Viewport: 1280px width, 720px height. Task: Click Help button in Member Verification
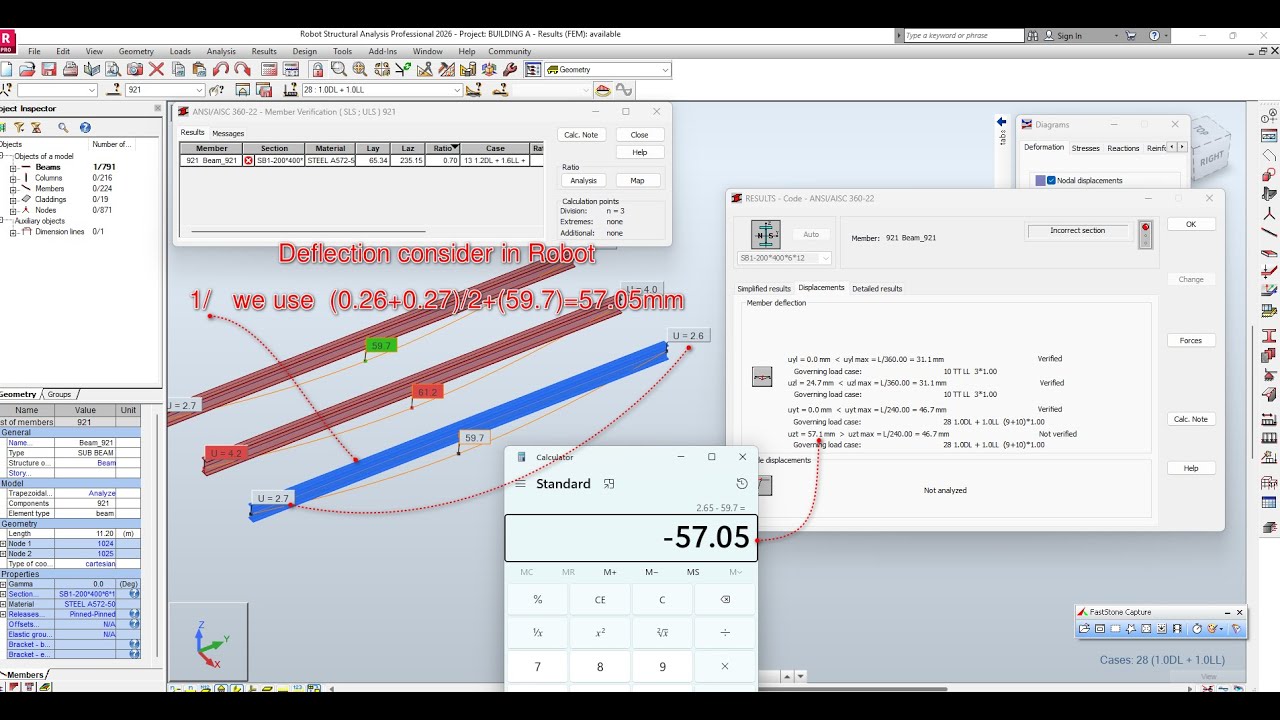639,152
